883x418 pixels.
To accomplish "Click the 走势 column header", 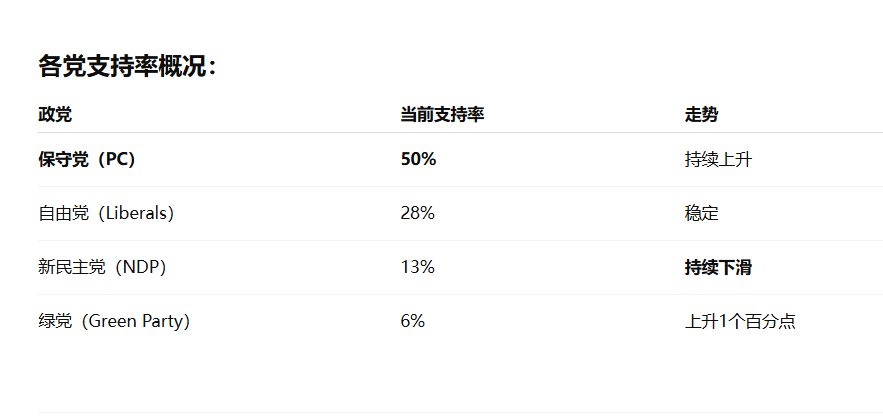I will coord(701,115).
